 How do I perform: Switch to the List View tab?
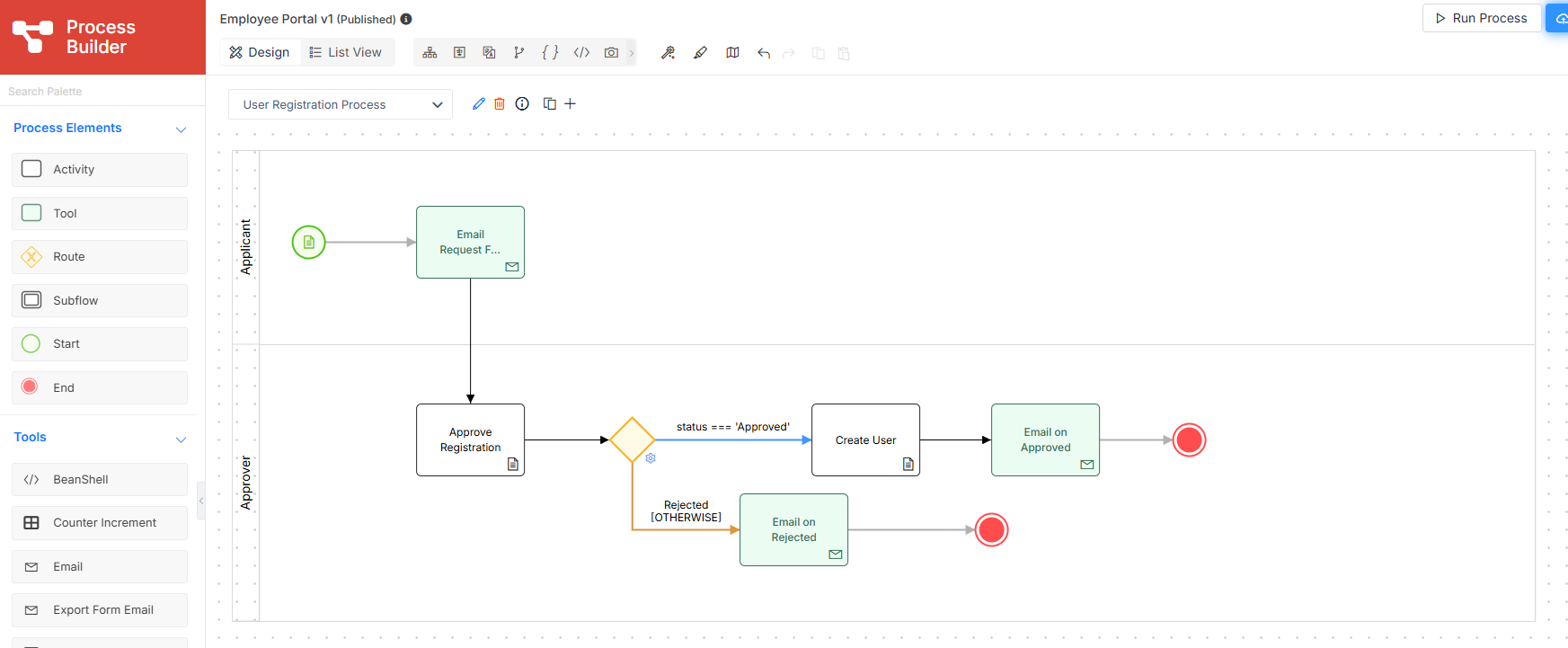[x=345, y=52]
